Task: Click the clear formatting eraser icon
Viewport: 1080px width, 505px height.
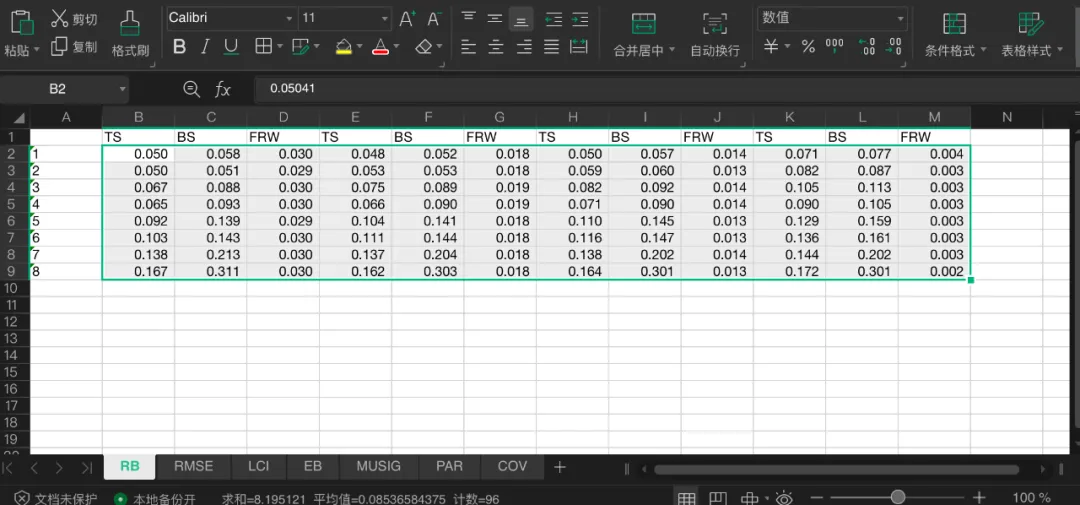Action: coord(424,47)
